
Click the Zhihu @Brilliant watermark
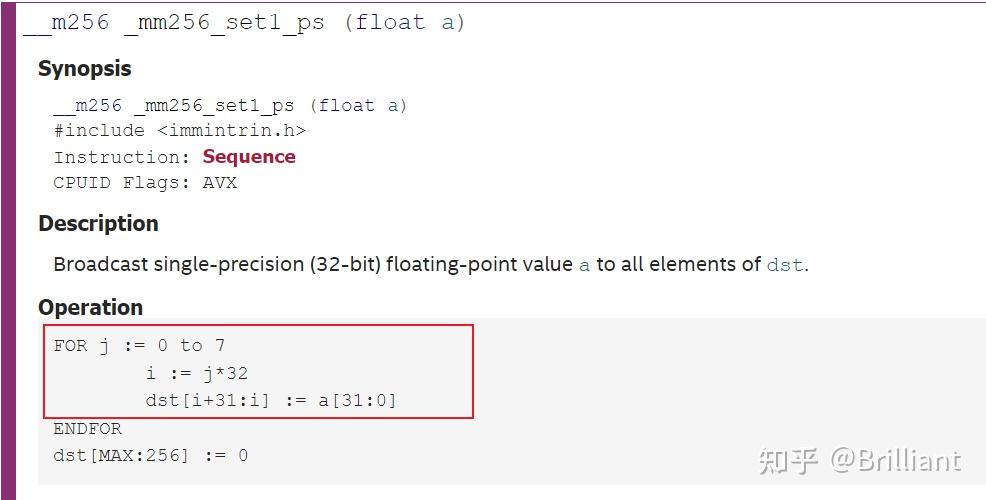click(x=860, y=461)
